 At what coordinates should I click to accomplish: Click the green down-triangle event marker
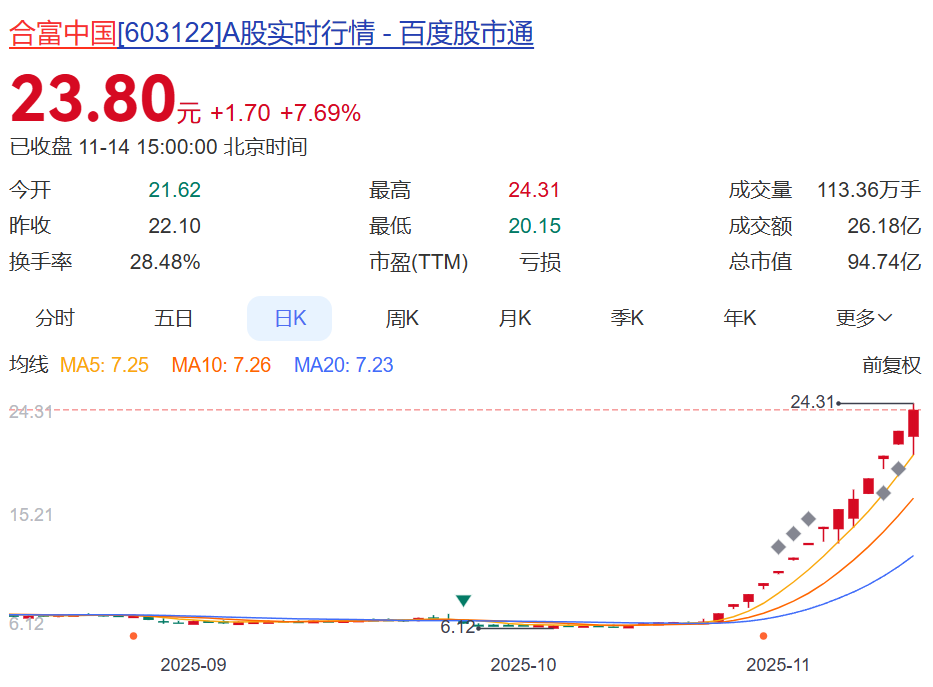462,601
